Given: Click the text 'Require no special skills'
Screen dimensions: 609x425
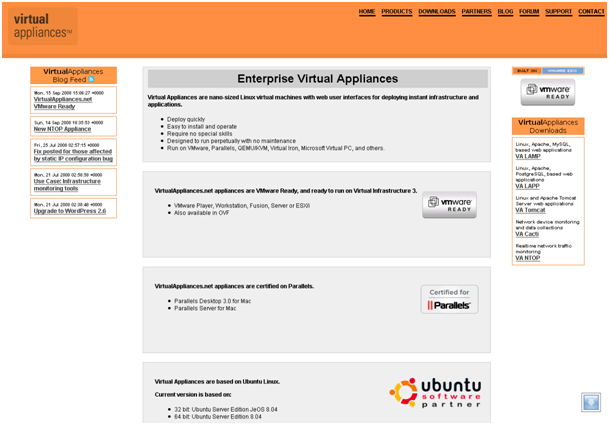Looking at the screenshot, I should 199,134.
